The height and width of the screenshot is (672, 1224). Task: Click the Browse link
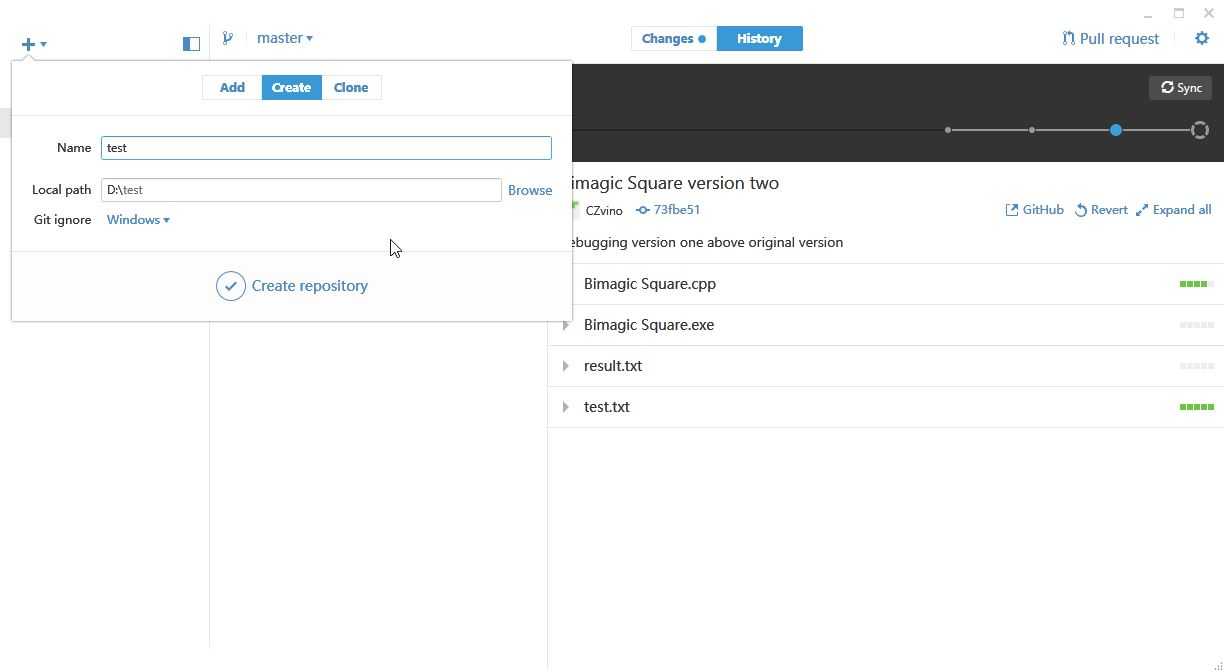pos(530,190)
